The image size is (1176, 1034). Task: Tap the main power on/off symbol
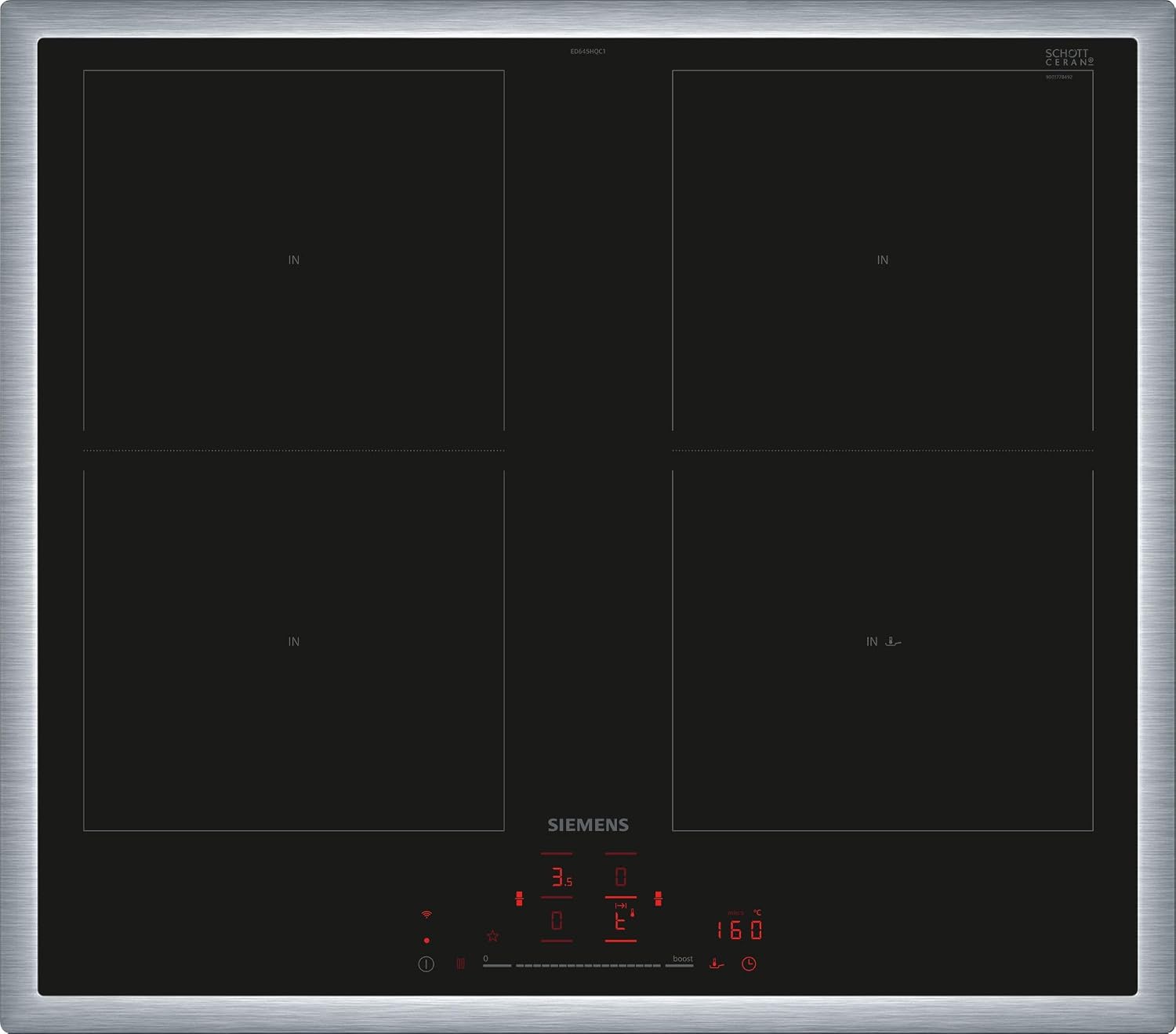426,964
